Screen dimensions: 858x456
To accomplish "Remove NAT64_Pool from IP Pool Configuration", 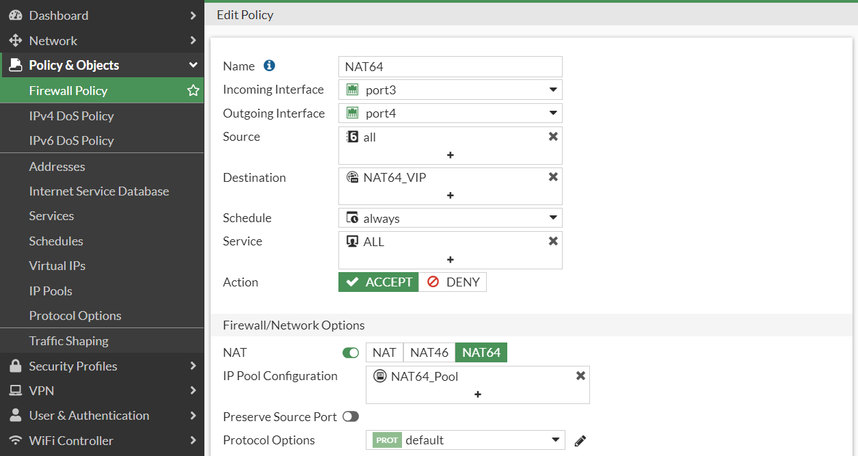I will click(x=580, y=376).
